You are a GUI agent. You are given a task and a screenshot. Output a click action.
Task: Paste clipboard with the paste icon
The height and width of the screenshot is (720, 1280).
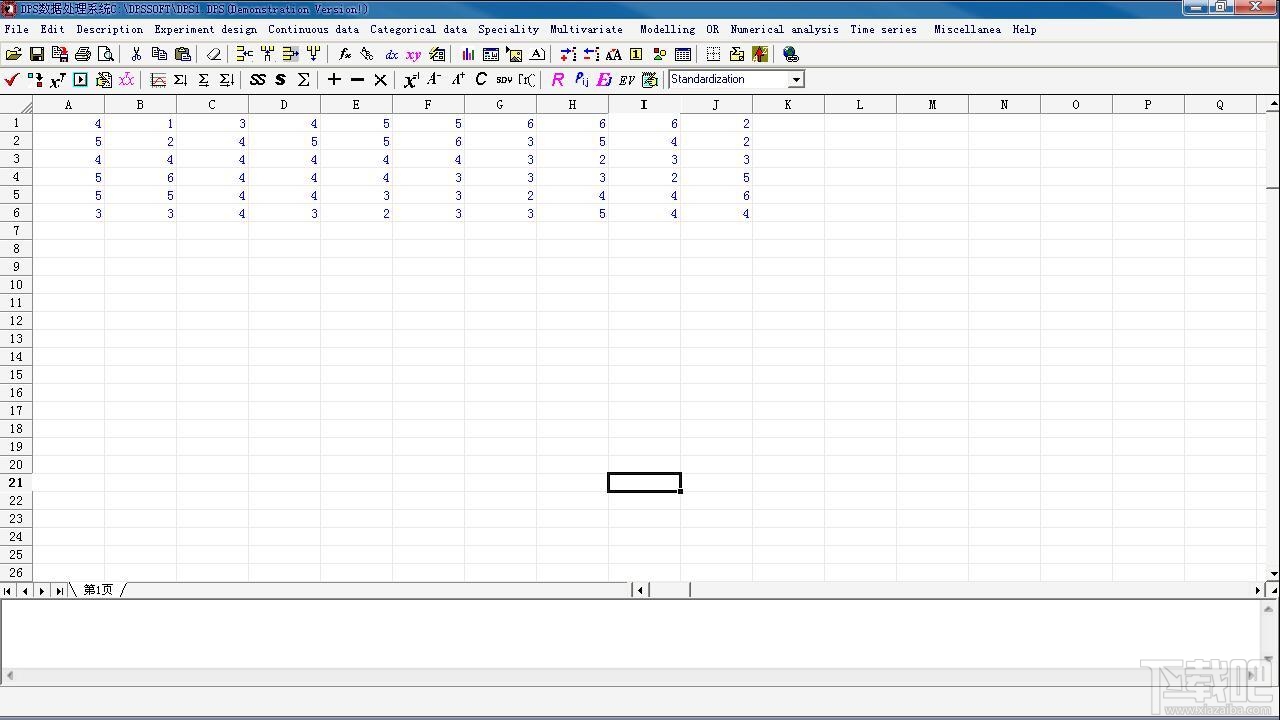[x=182, y=54]
